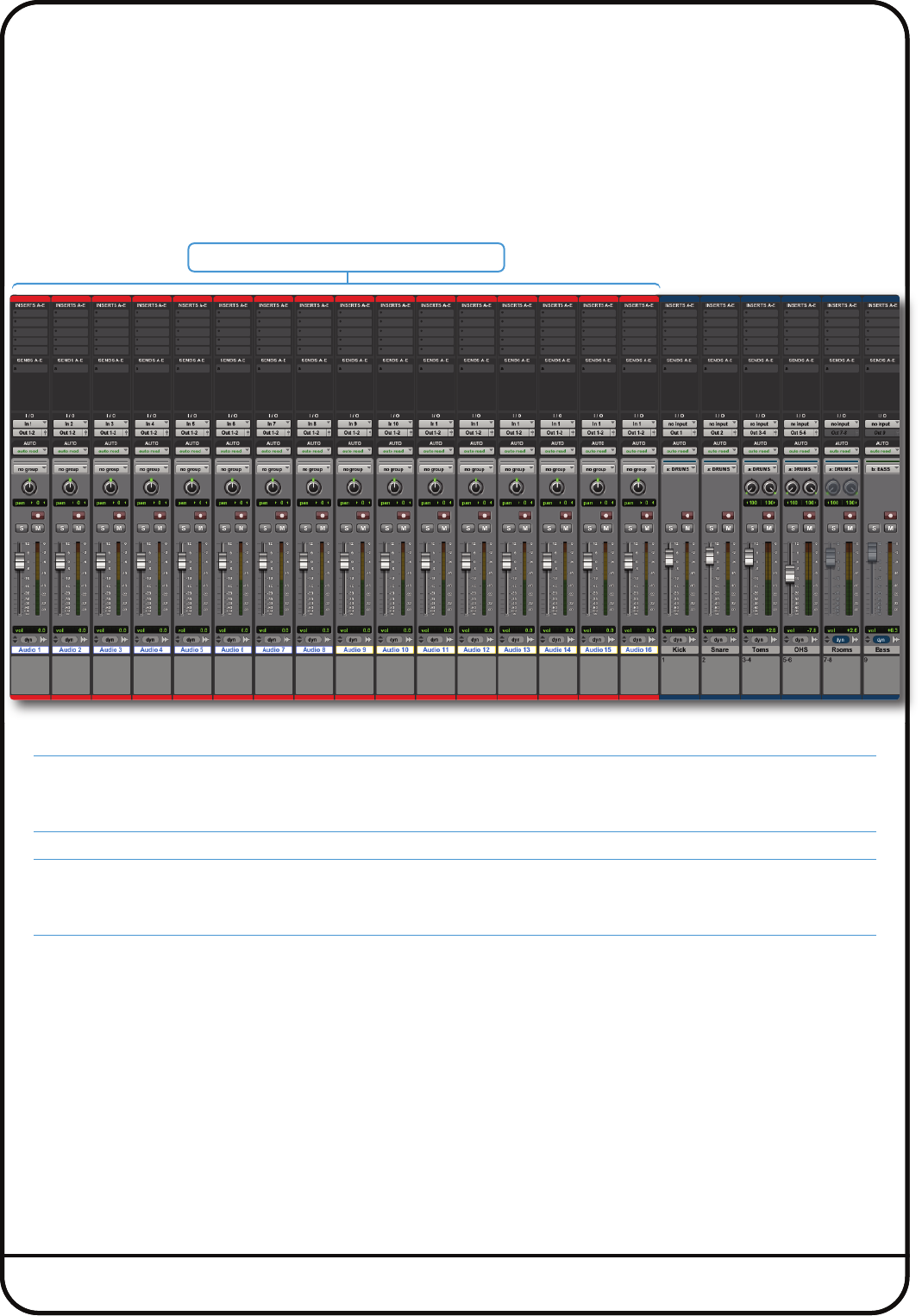The width and height of the screenshot is (922, 1316).
Task: Click the pan knob on Audio 1
Action: point(29,487)
